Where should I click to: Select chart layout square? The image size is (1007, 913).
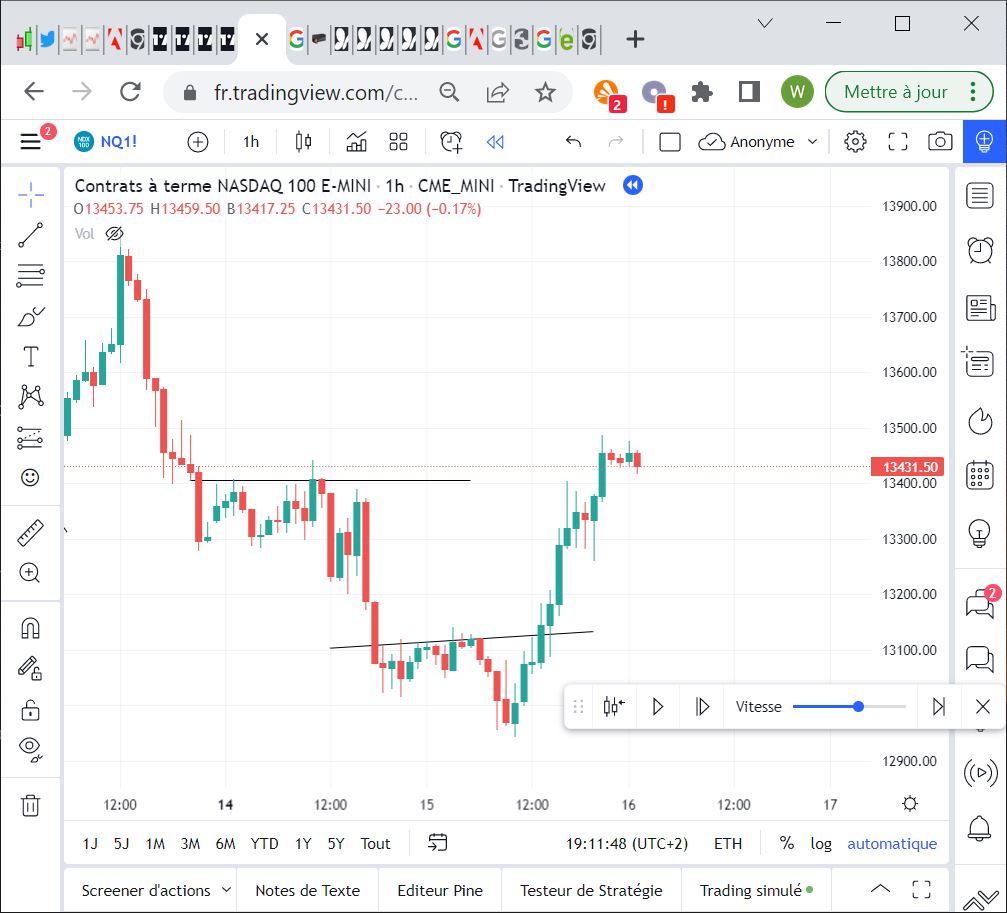click(x=670, y=141)
